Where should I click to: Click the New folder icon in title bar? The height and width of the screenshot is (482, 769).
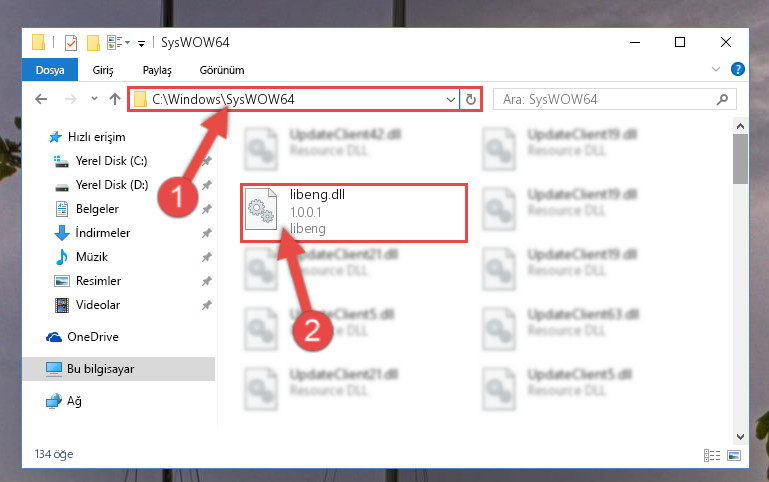click(93, 43)
